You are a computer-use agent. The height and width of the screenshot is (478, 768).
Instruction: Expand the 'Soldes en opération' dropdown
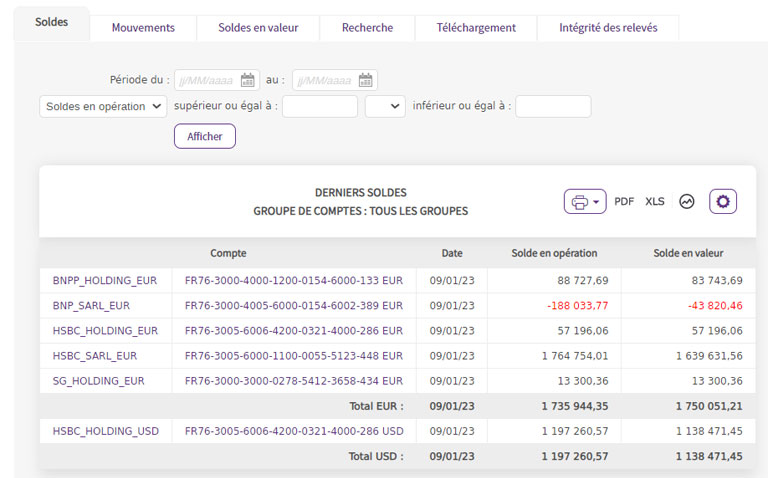tap(103, 107)
